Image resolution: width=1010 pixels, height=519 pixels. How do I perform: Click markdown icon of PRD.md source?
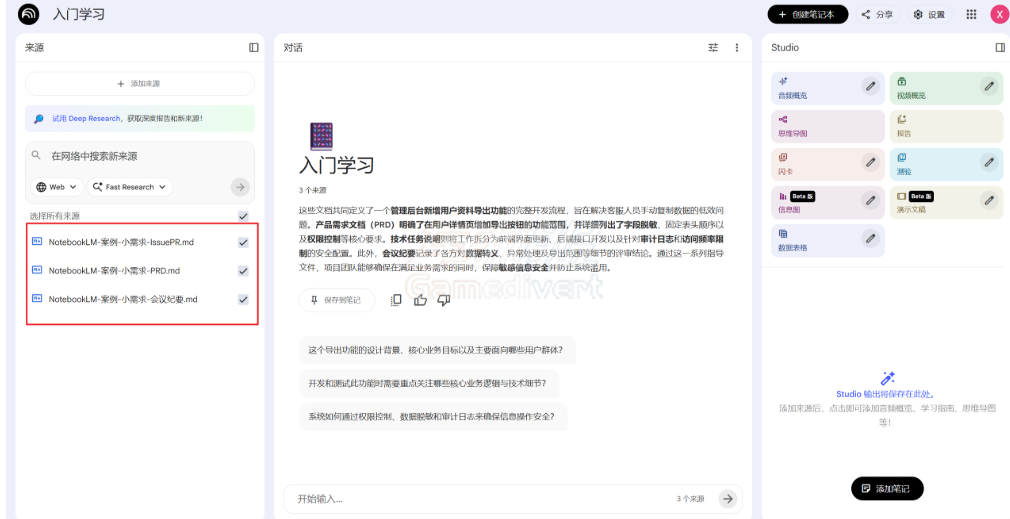[37, 270]
